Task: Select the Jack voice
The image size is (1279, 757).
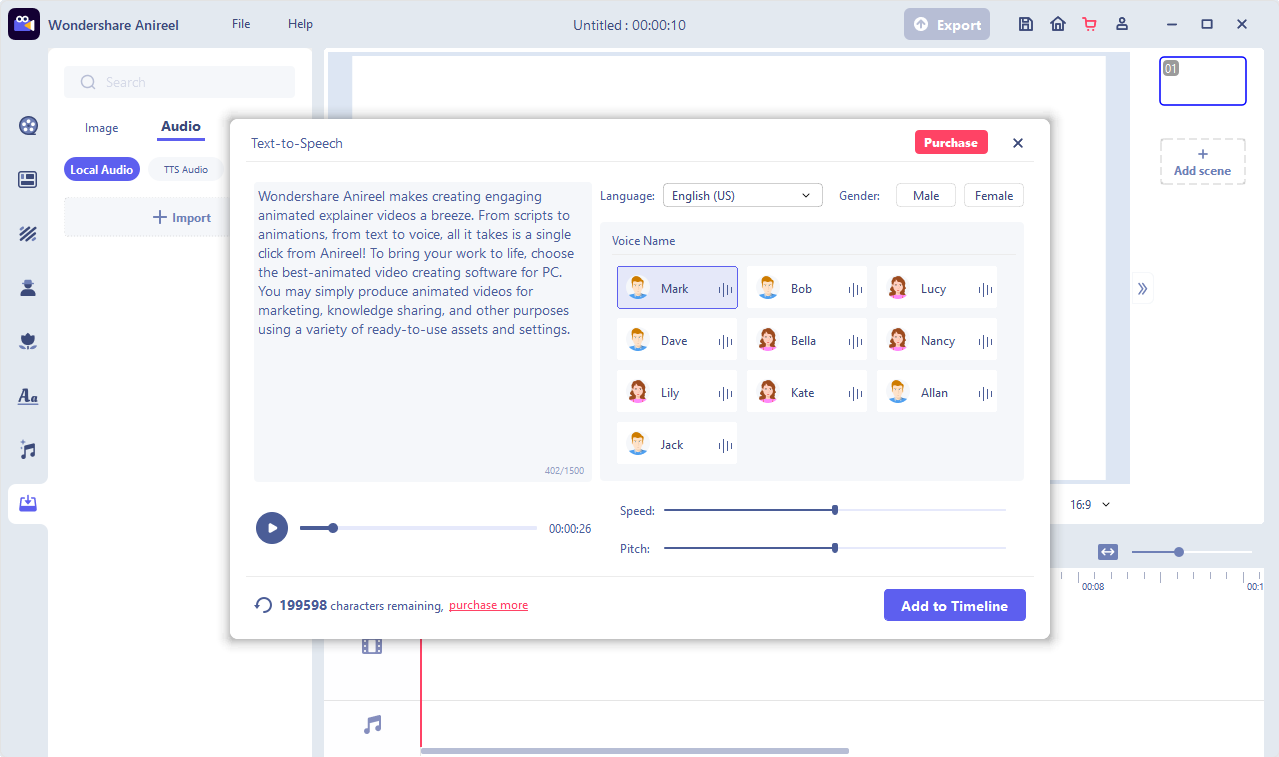Action: 677,444
